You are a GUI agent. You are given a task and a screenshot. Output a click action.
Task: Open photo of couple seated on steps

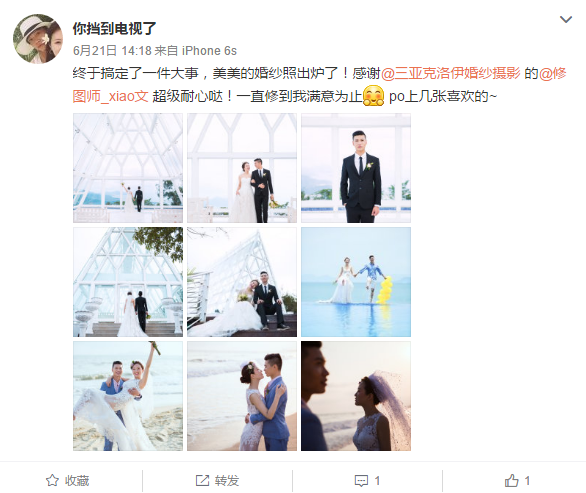[x=242, y=282]
